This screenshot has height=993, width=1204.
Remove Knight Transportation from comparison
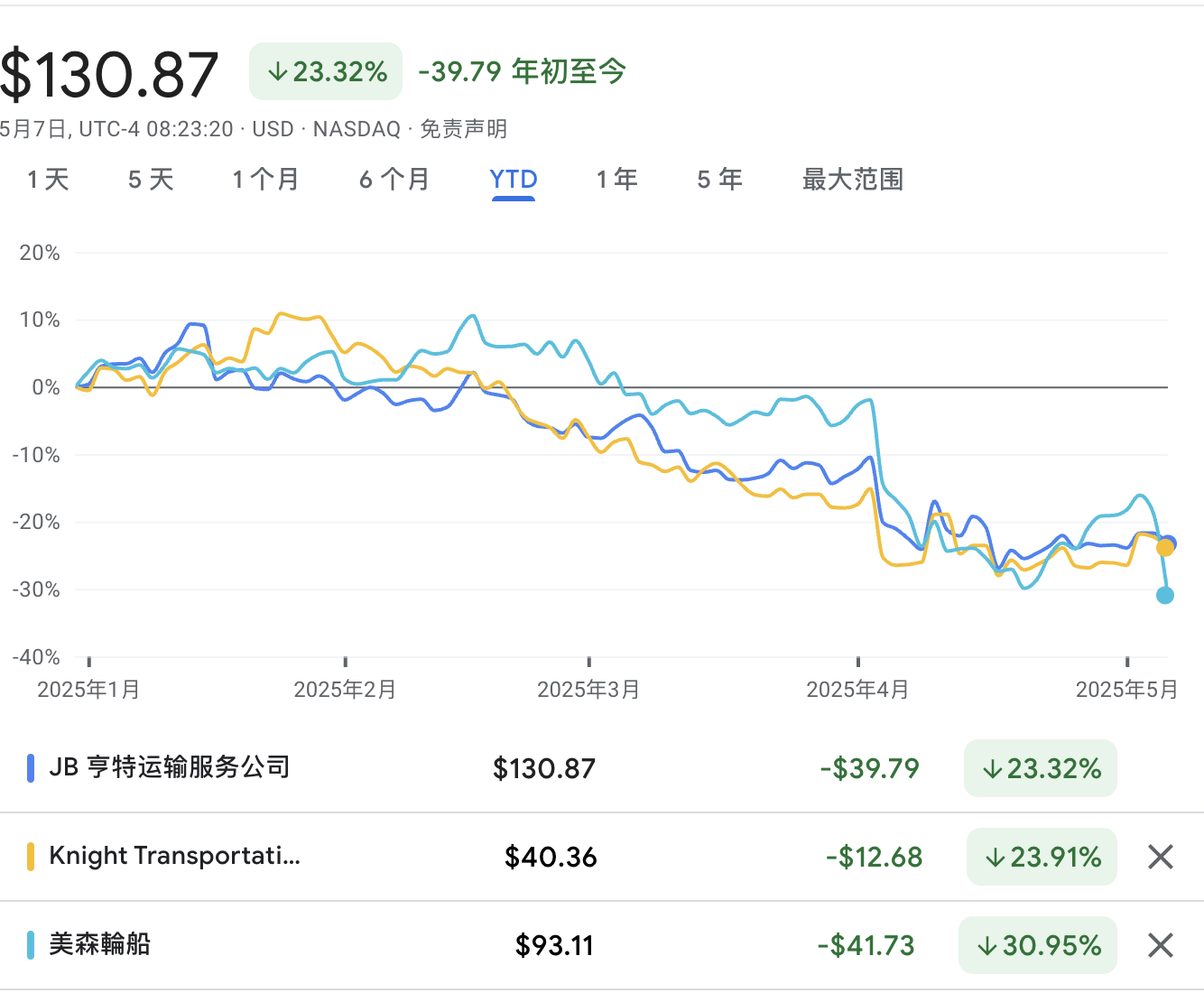(x=1160, y=857)
